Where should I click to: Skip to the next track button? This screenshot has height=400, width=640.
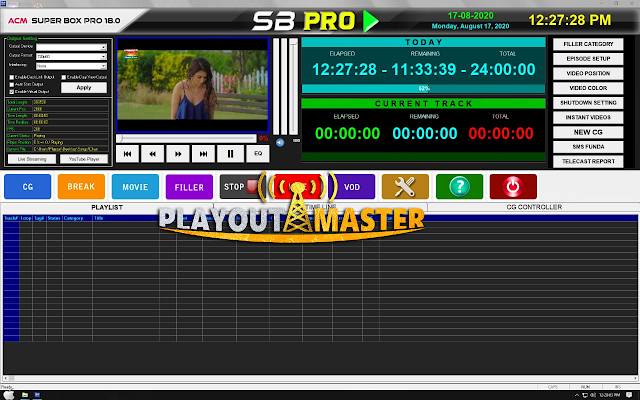pos(203,154)
